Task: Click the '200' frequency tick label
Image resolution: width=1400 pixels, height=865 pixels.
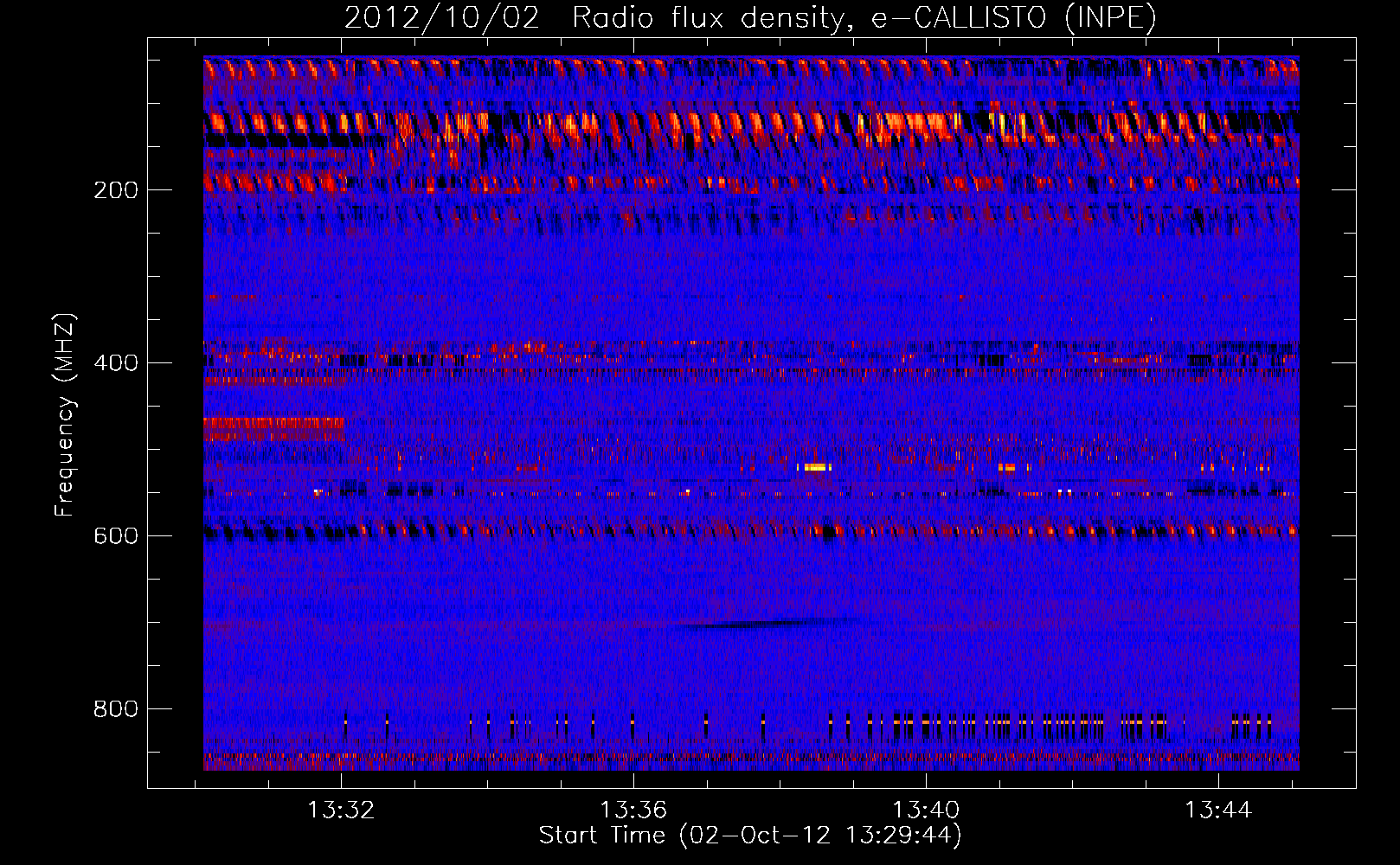Action: coord(116,190)
